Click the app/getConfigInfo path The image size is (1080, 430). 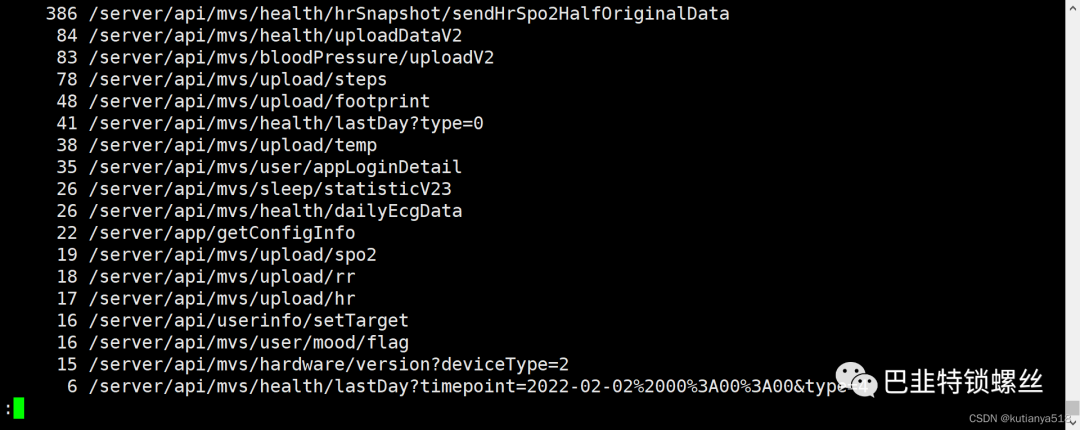pos(222,233)
